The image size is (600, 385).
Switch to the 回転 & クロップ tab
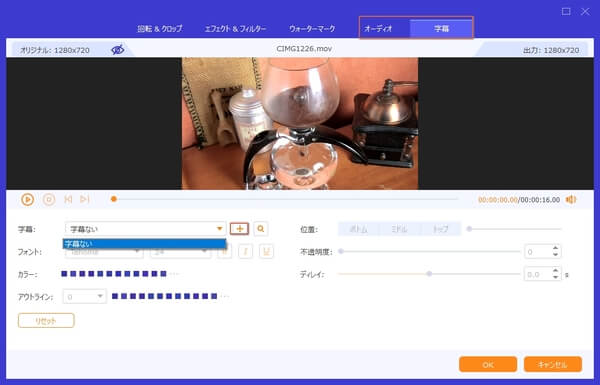pyautogui.click(x=160, y=29)
